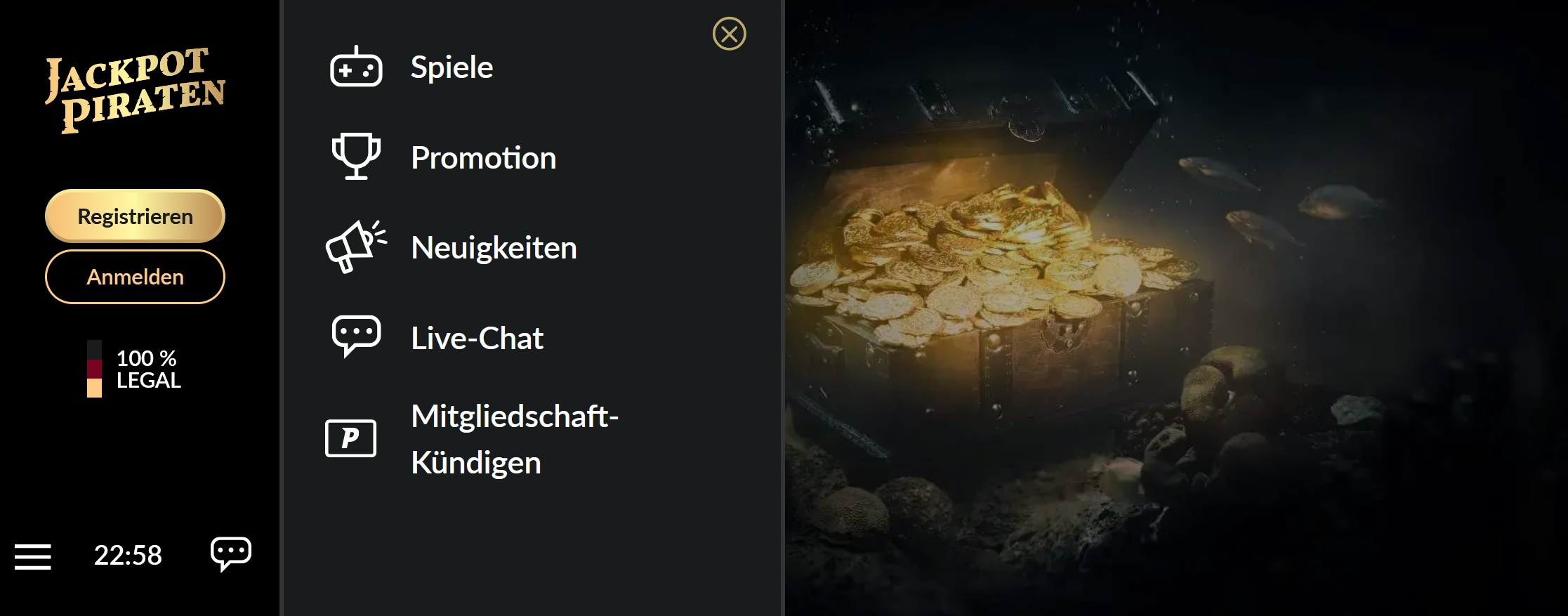Viewport: 1568px width, 616px height.
Task: Click the Registrieren button
Action: pos(135,216)
